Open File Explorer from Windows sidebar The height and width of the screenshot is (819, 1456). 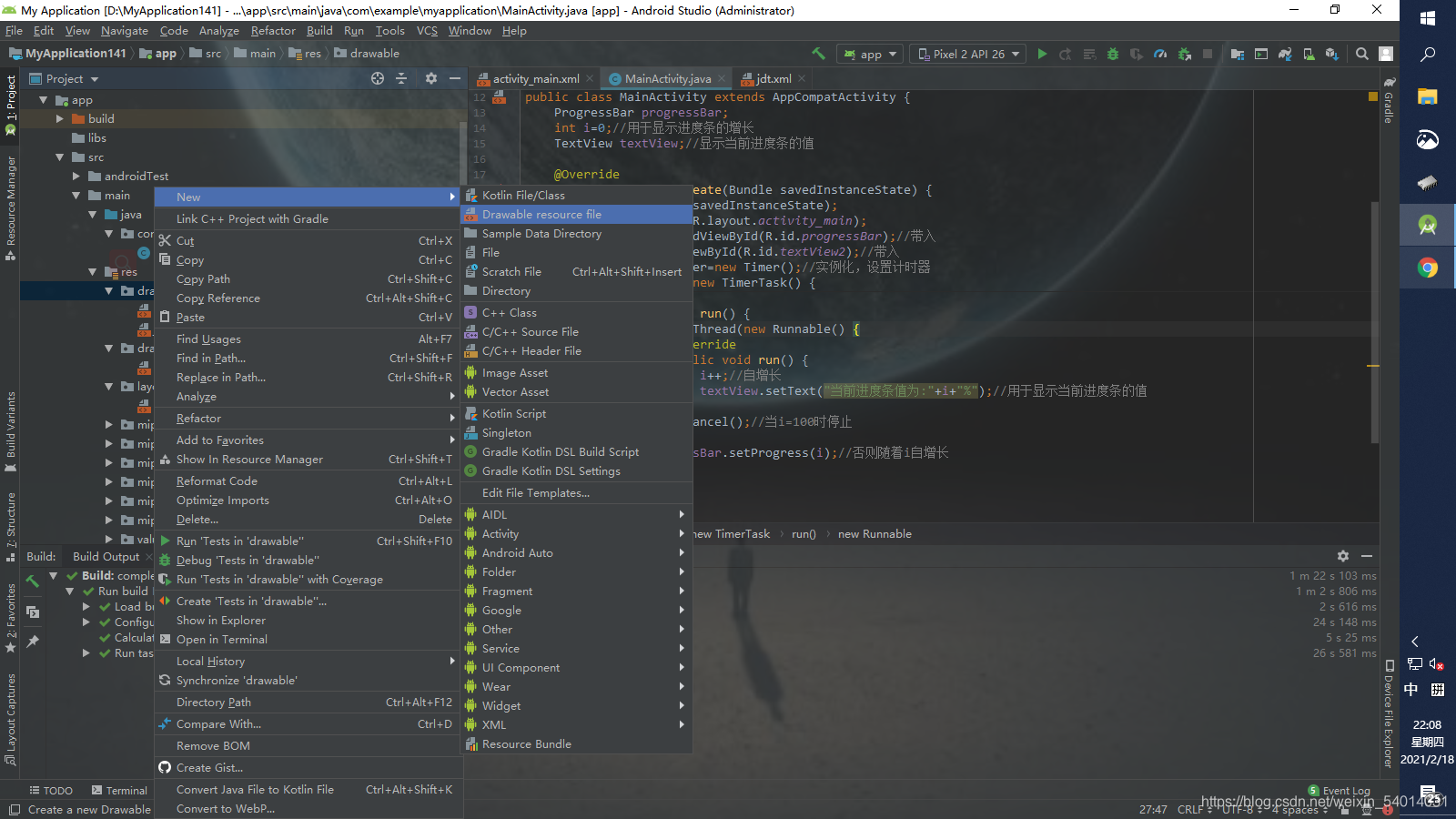pyautogui.click(x=1428, y=96)
